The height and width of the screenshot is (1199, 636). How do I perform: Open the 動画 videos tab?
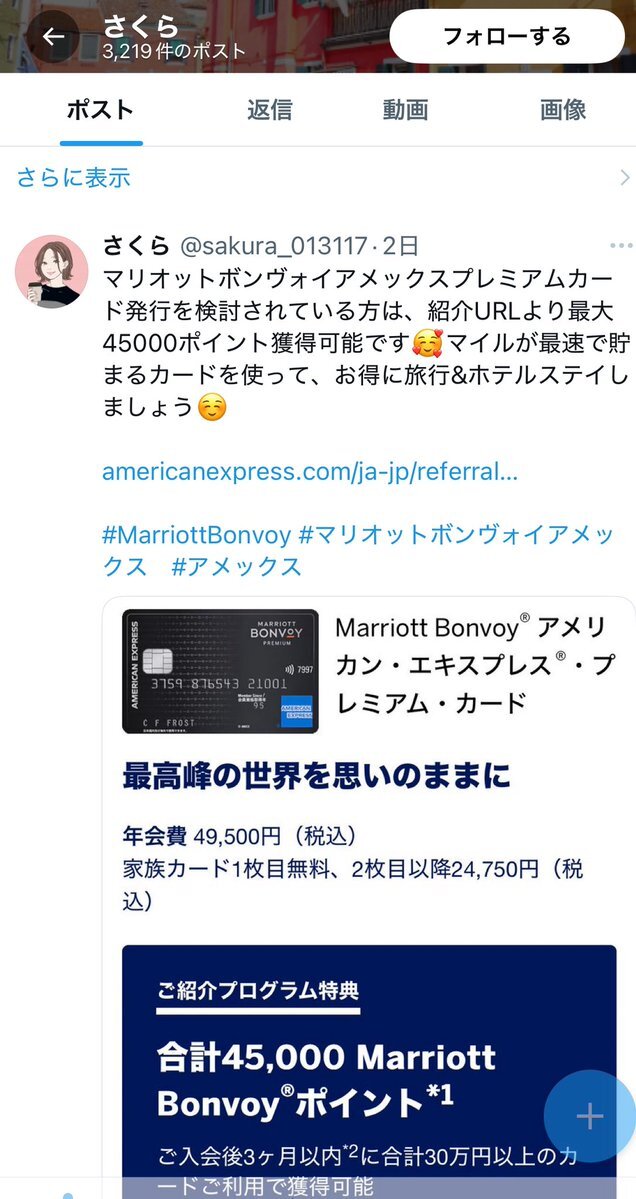click(x=405, y=109)
